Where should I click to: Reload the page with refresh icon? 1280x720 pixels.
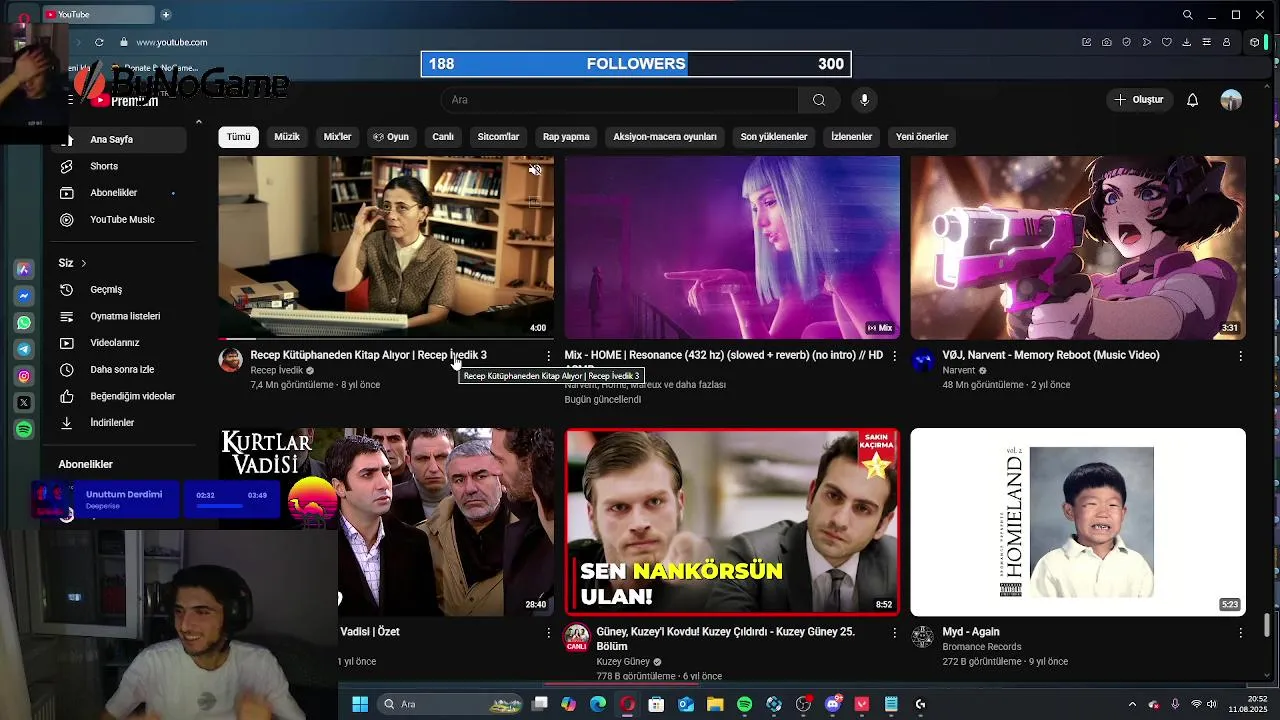99,42
